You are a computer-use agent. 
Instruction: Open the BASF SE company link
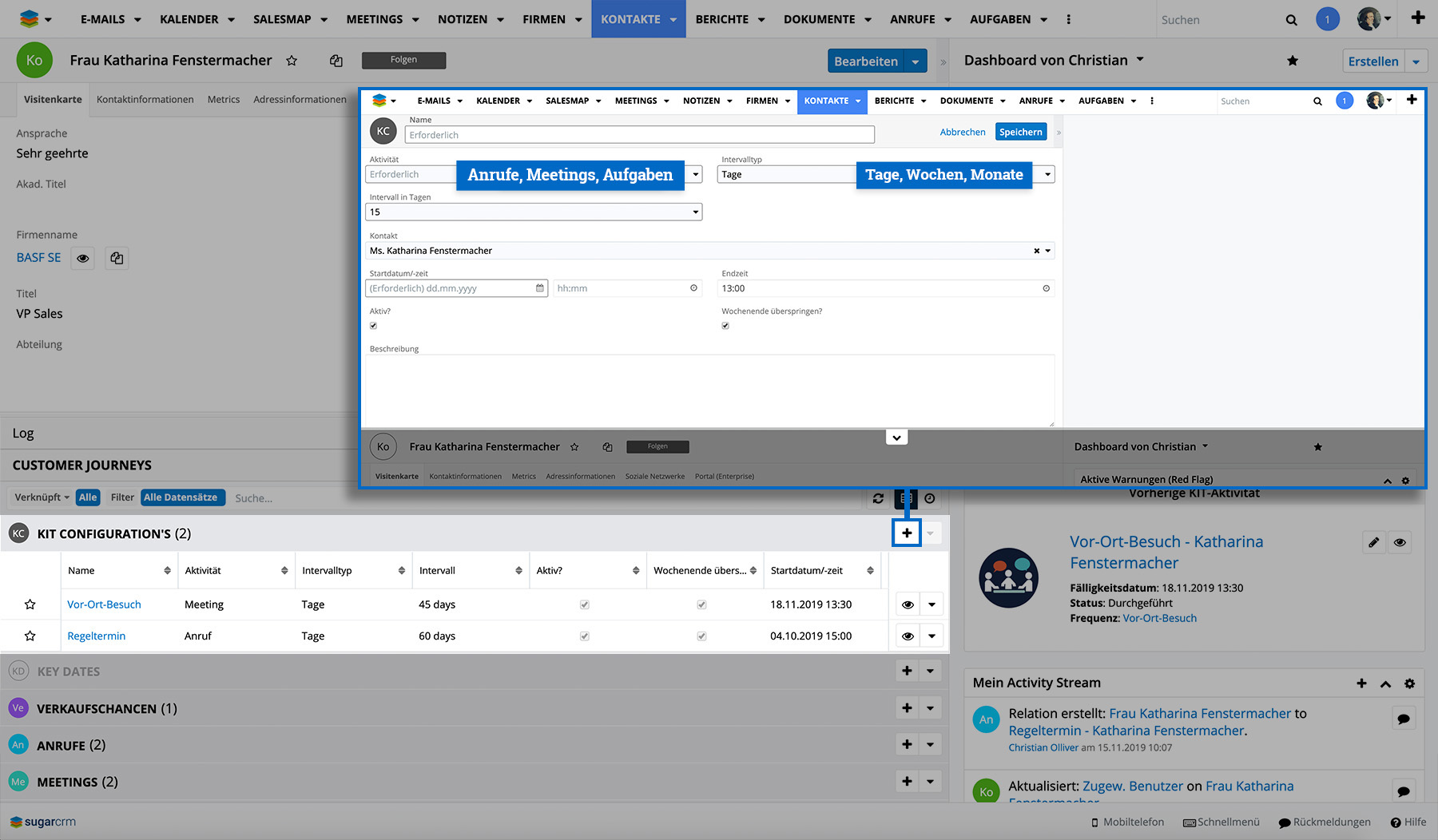[38, 257]
